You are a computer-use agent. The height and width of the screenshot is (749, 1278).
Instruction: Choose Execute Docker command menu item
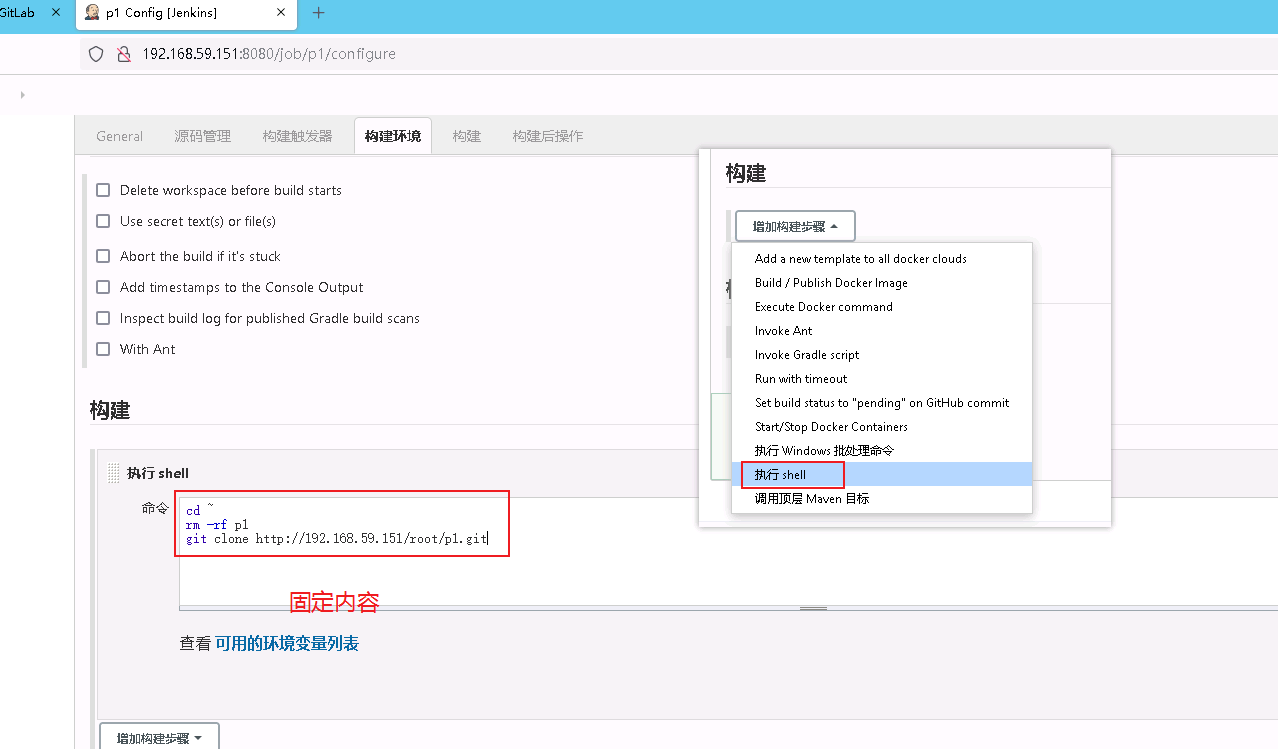pos(882,307)
